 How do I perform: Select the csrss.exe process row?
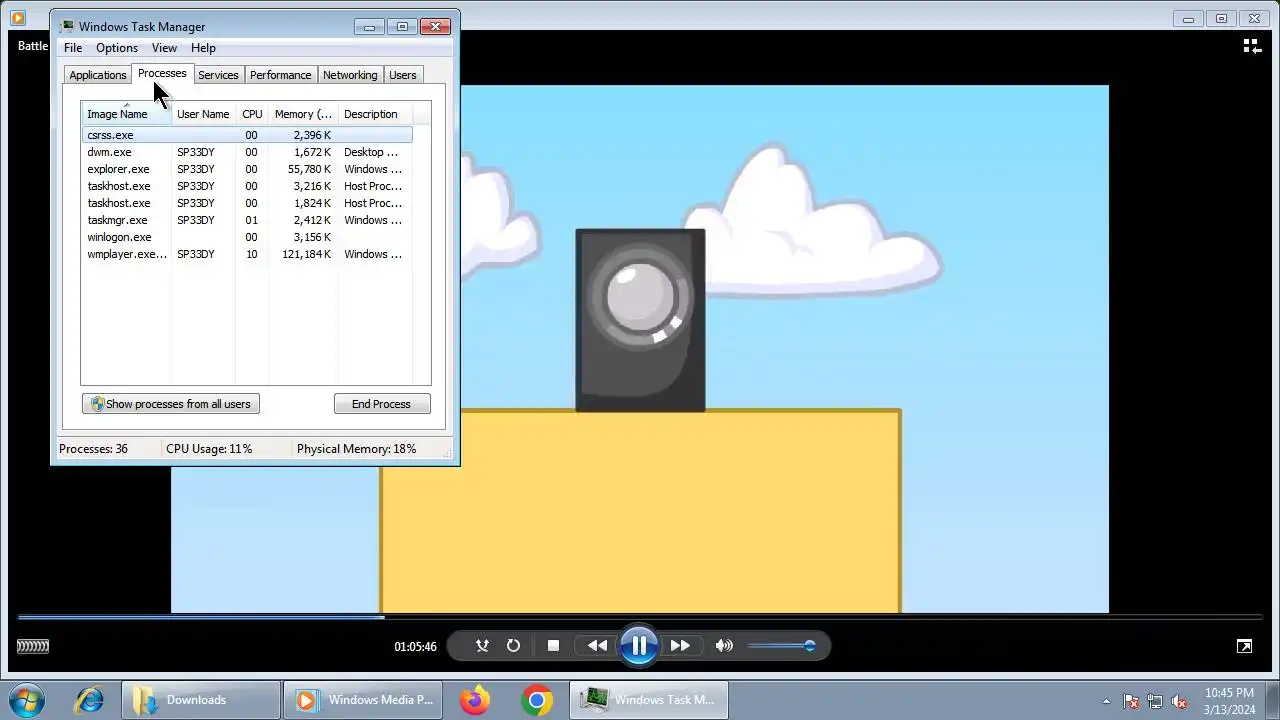tap(247, 135)
